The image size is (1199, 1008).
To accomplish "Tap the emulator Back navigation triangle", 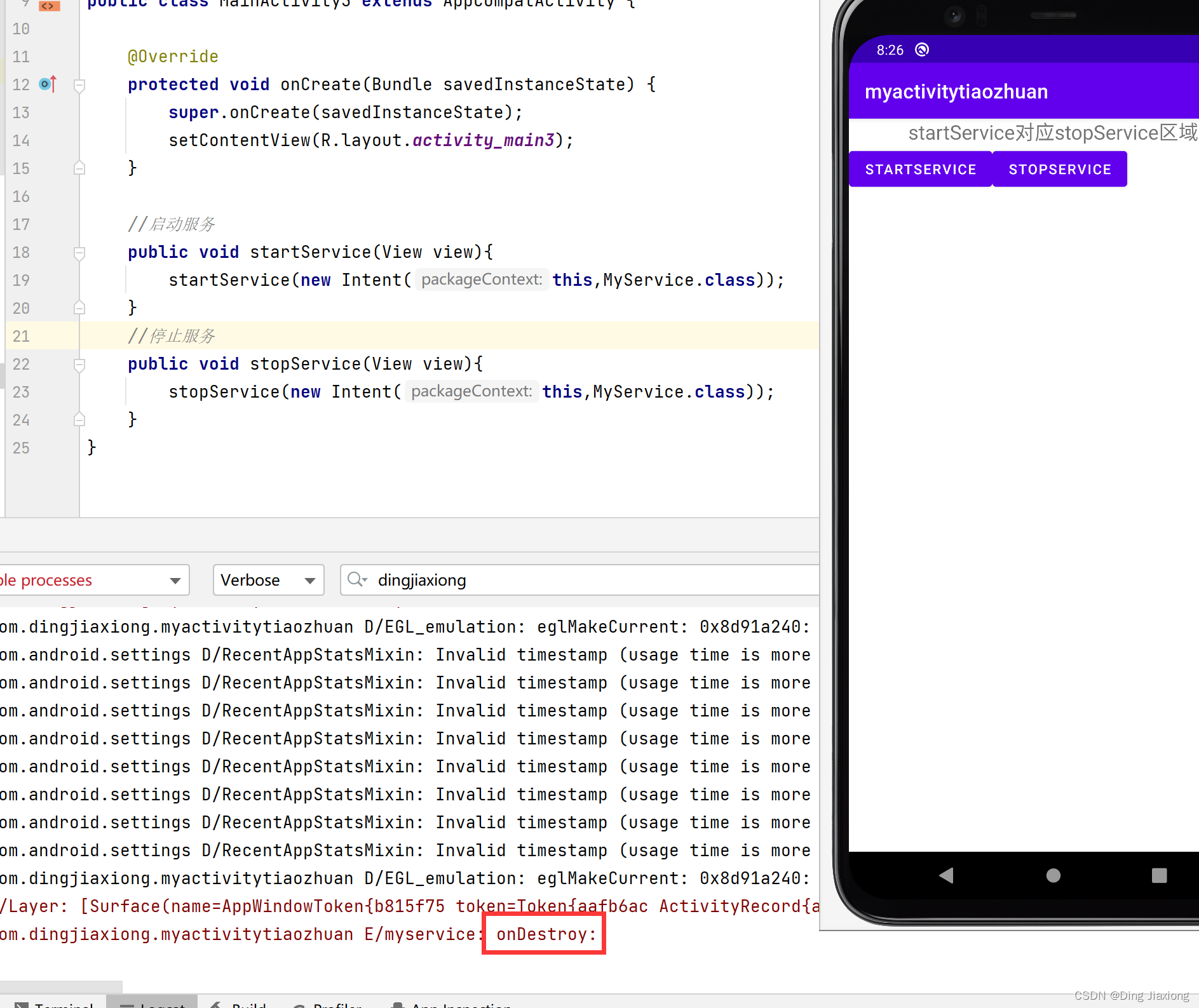I will coord(946,875).
